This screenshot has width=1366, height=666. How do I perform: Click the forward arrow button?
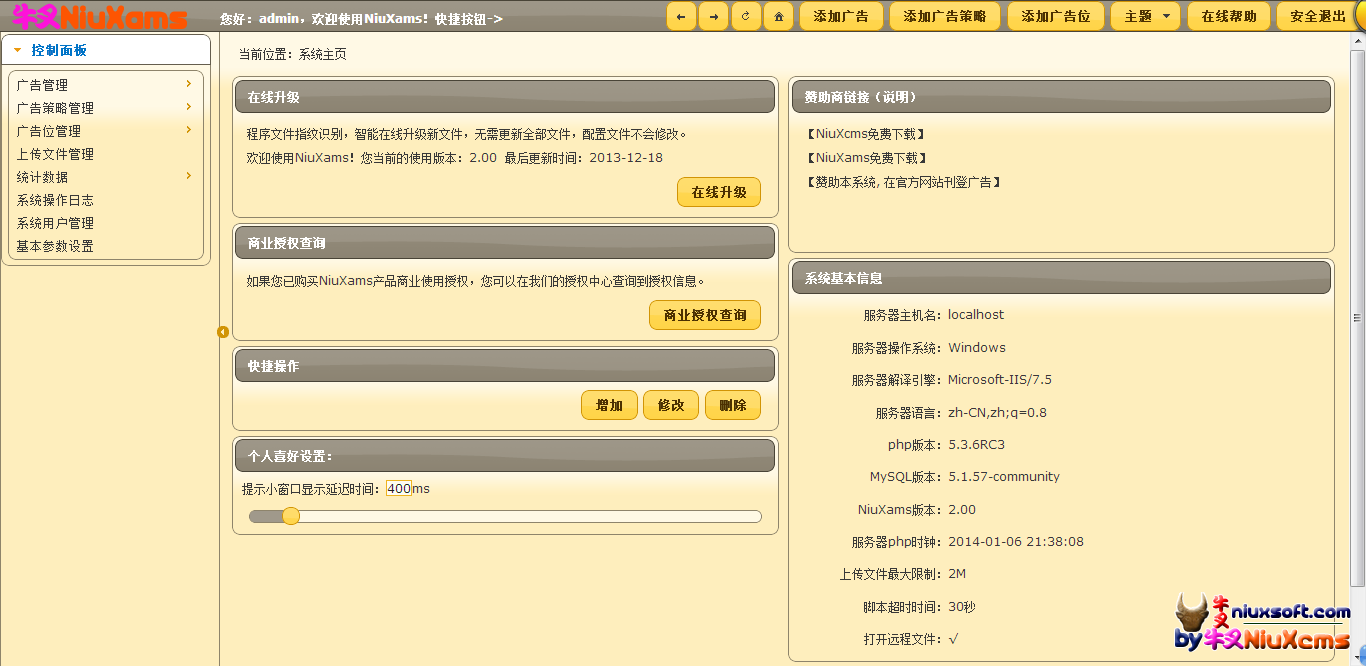coord(713,16)
